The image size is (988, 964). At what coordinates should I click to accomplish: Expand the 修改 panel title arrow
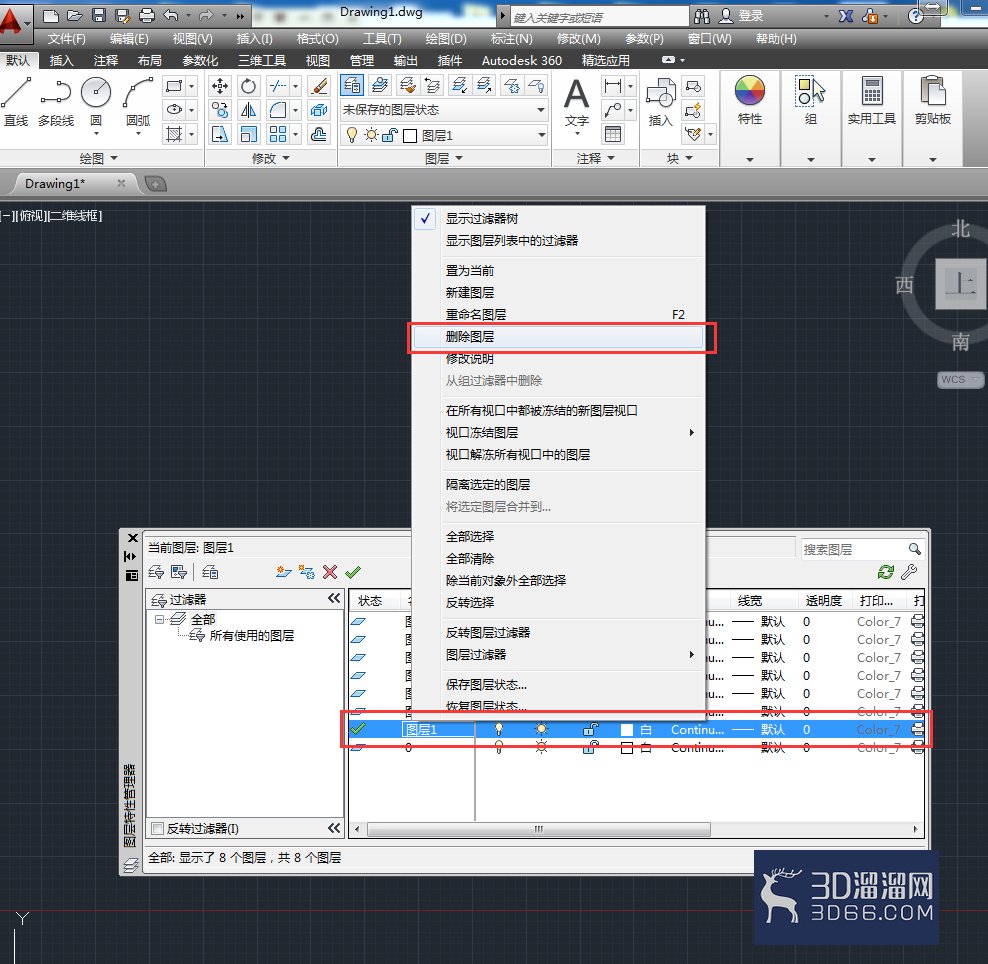286,158
